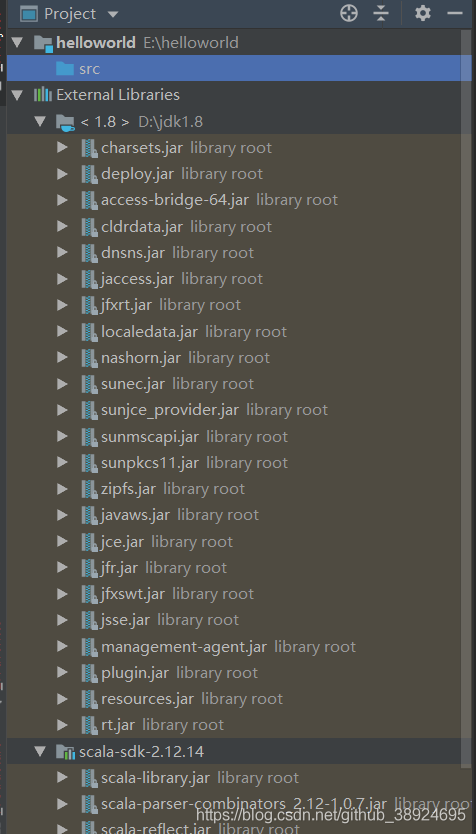Expand the scala-library.jar entry
Viewport: 476px width, 834px height.
[x=62, y=778]
